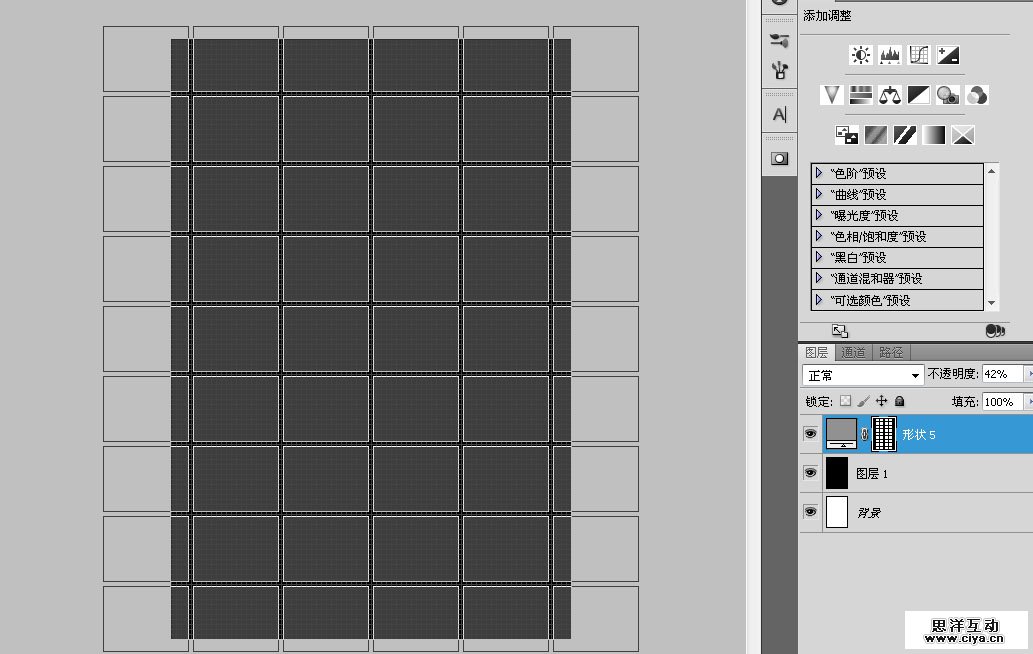Open the 不透明度 opacity slider arrow
1033x654 pixels.
tap(1028, 374)
